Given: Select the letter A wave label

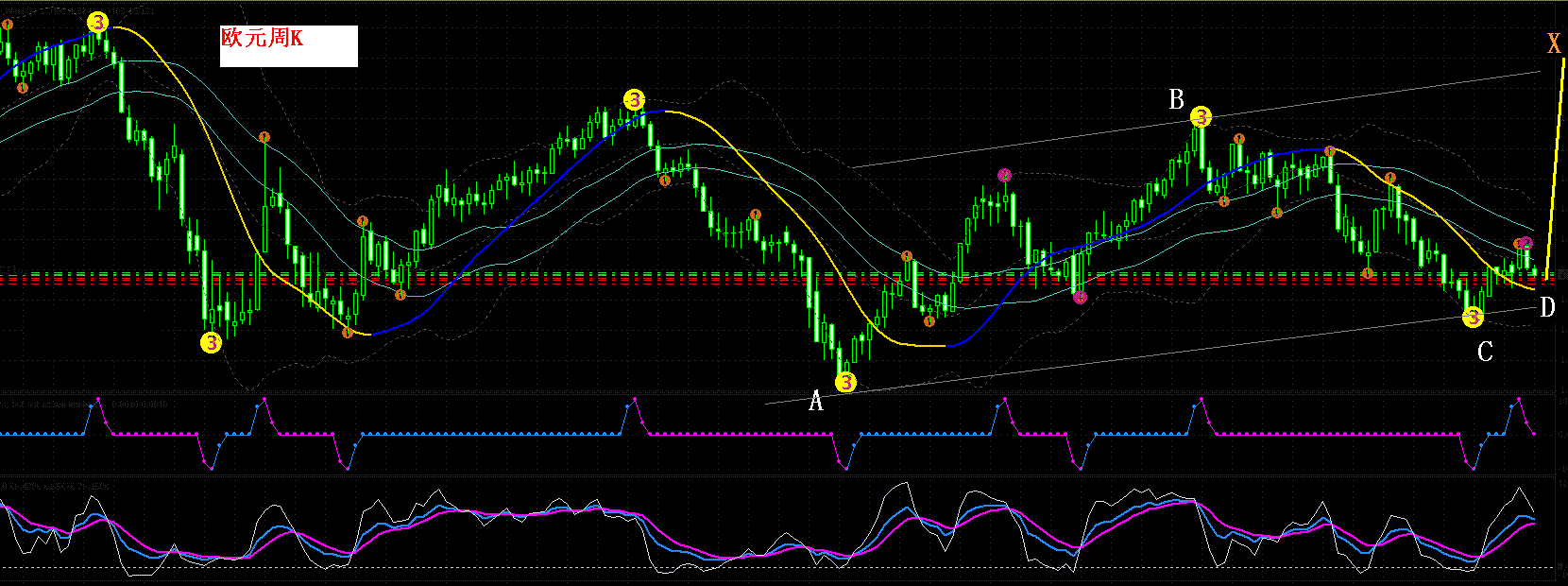Looking at the screenshot, I should point(816,402).
